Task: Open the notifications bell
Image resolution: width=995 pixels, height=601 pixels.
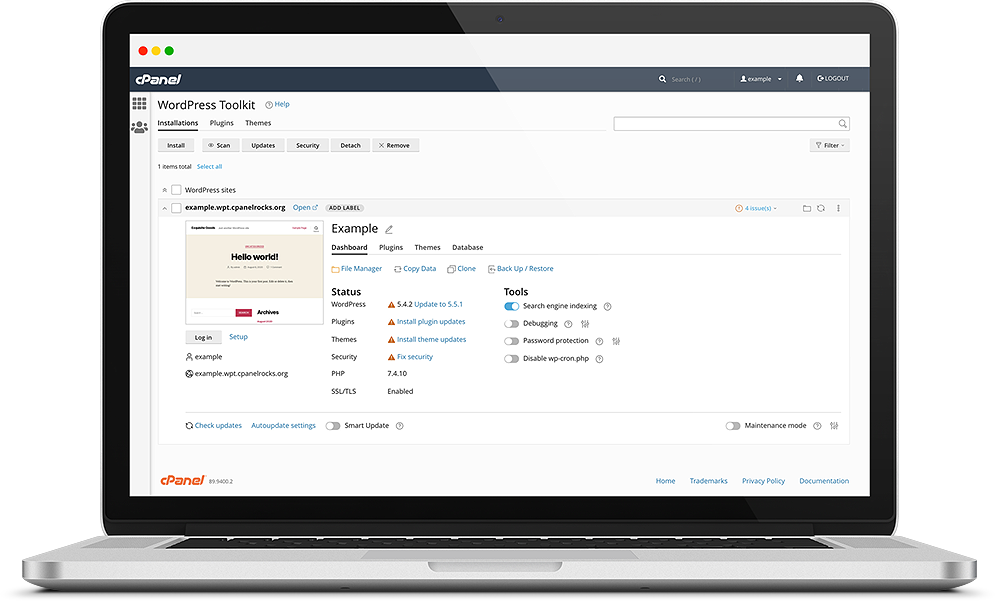Action: 799,79
